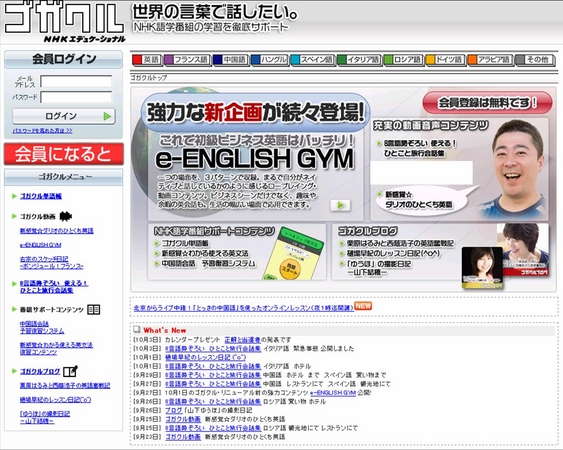Open the その他 language tab

(x=535, y=60)
